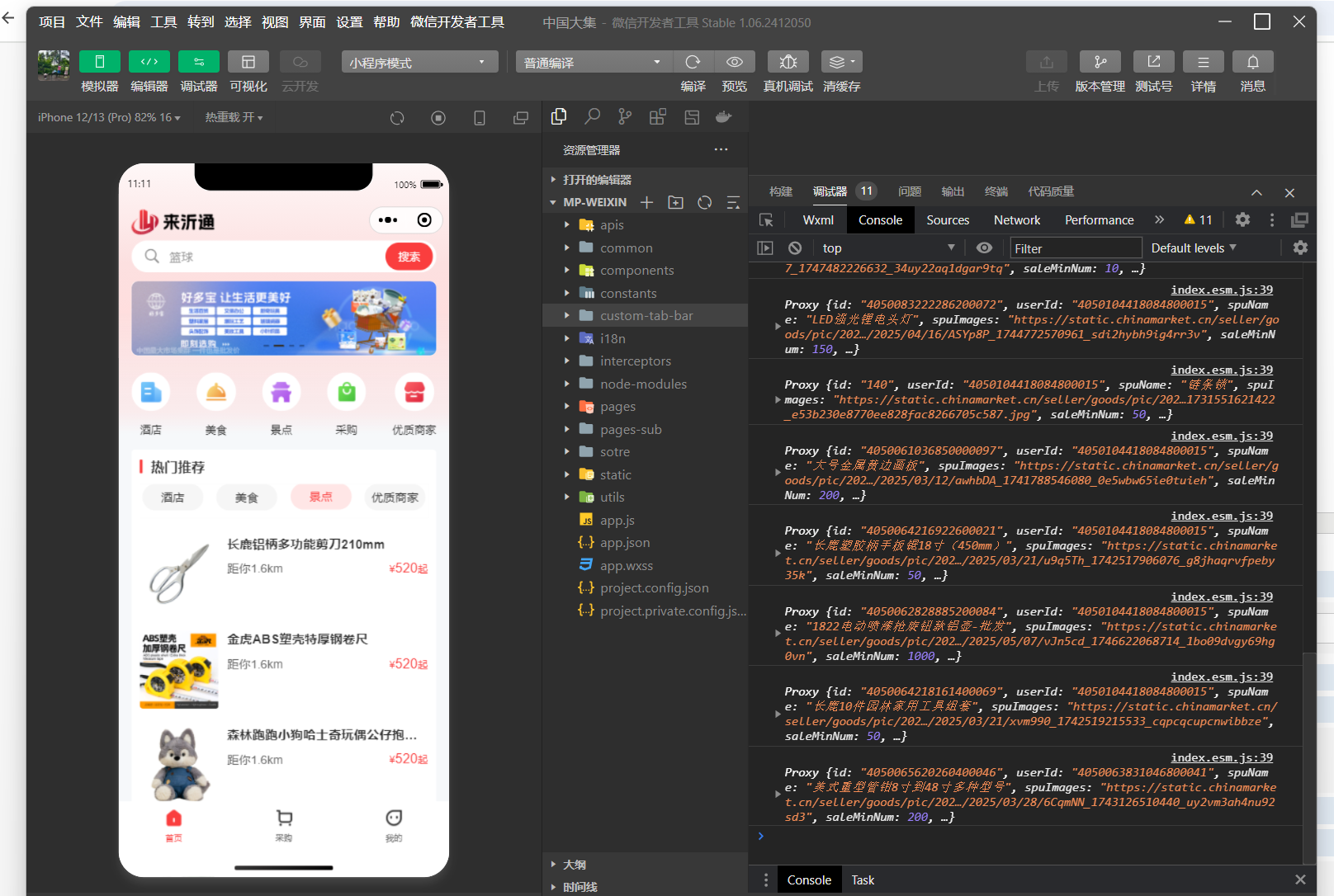Click the index.esm.js:39 link above the LED entry
1334x896 pixels.
tap(1222, 290)
